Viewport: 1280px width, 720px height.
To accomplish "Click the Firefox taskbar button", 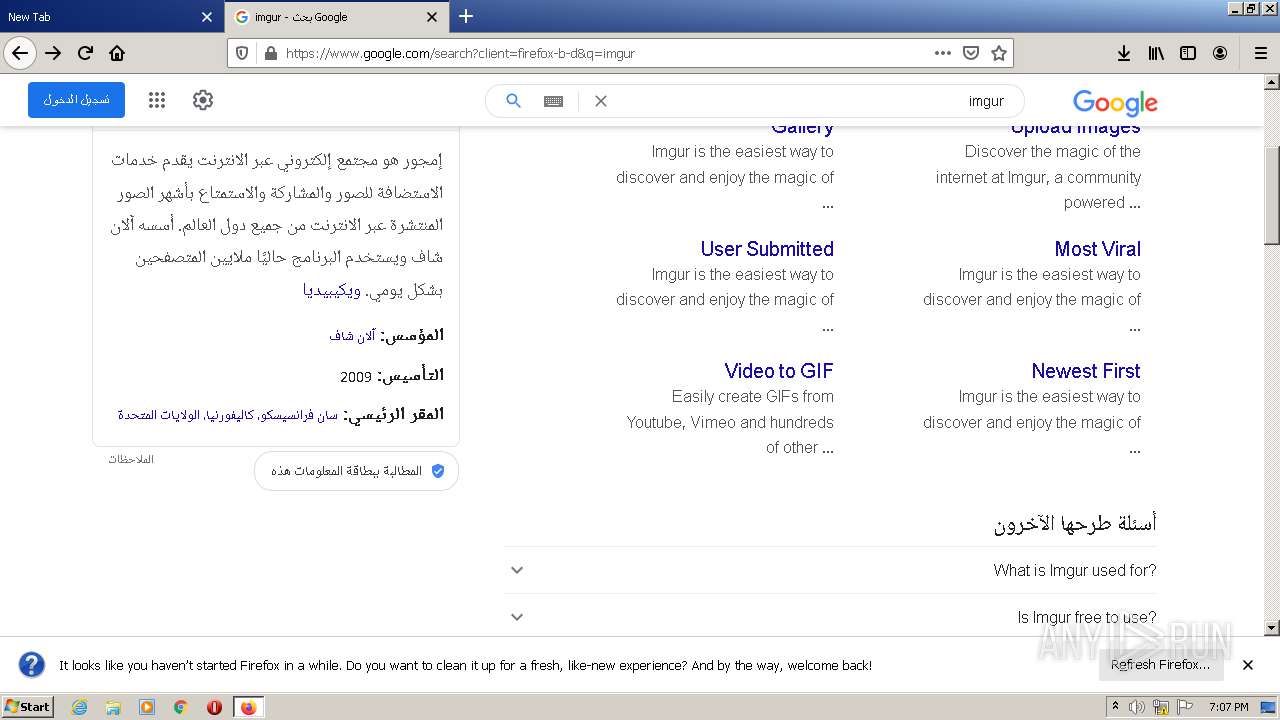I will click(x=249, y=707).
